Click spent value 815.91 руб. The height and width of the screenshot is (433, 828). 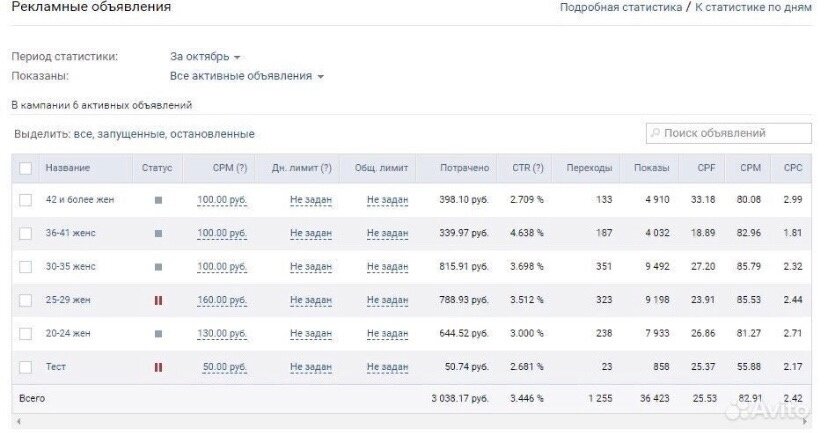[x=464, y=266]
